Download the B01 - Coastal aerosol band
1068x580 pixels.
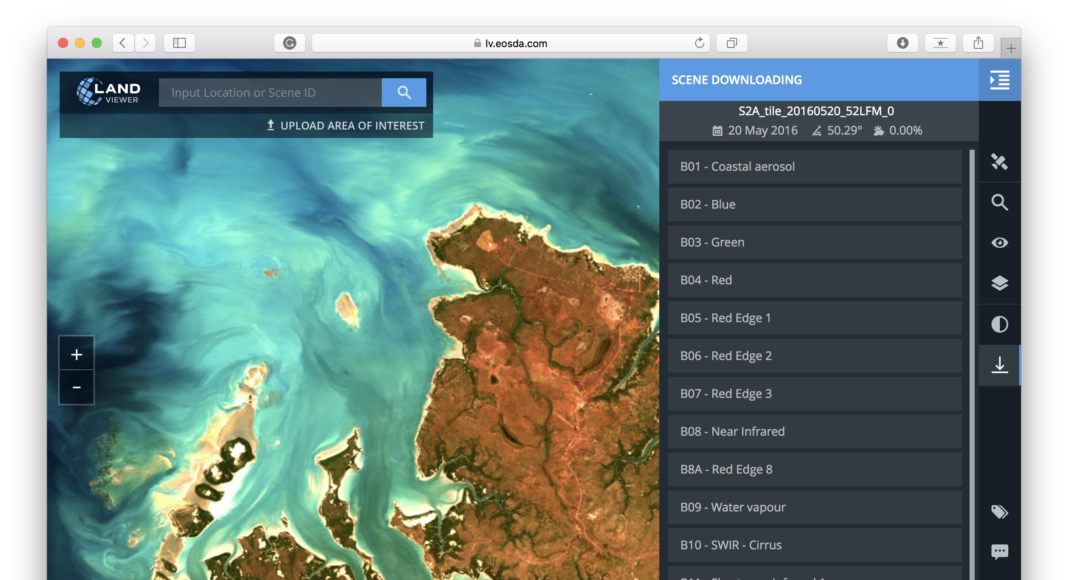814,167
